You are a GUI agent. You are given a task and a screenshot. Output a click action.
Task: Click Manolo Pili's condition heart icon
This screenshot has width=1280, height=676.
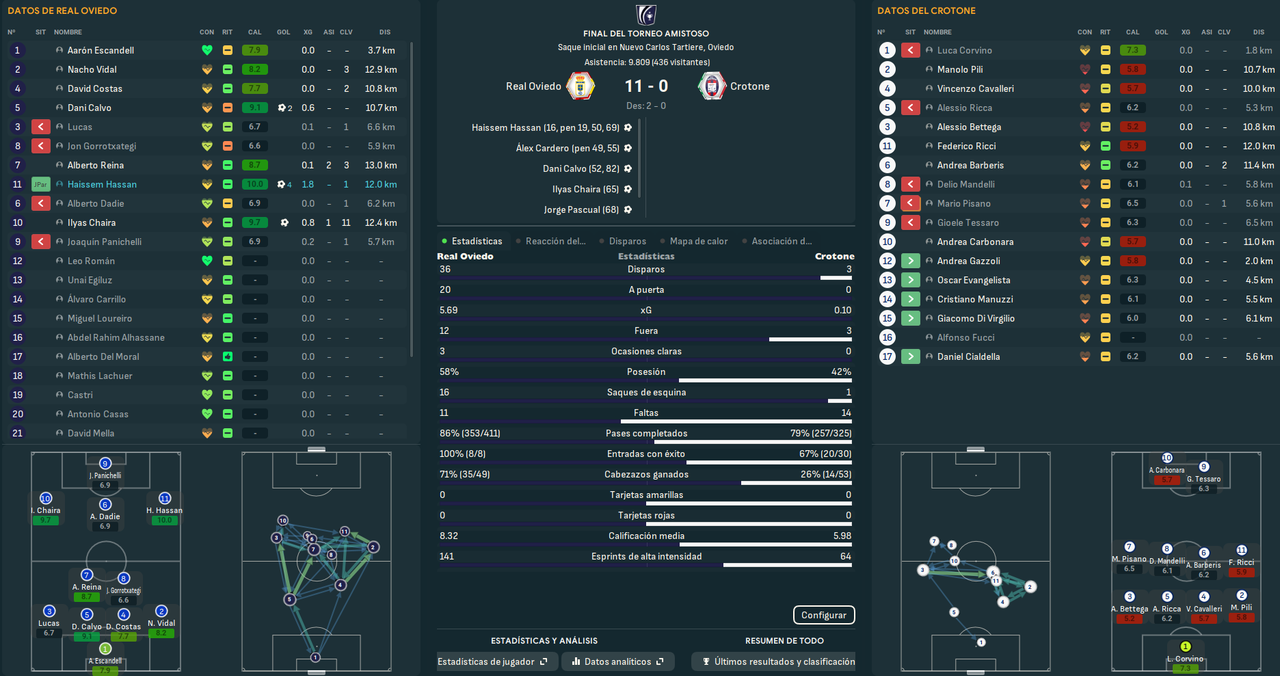coord(1085,69)
